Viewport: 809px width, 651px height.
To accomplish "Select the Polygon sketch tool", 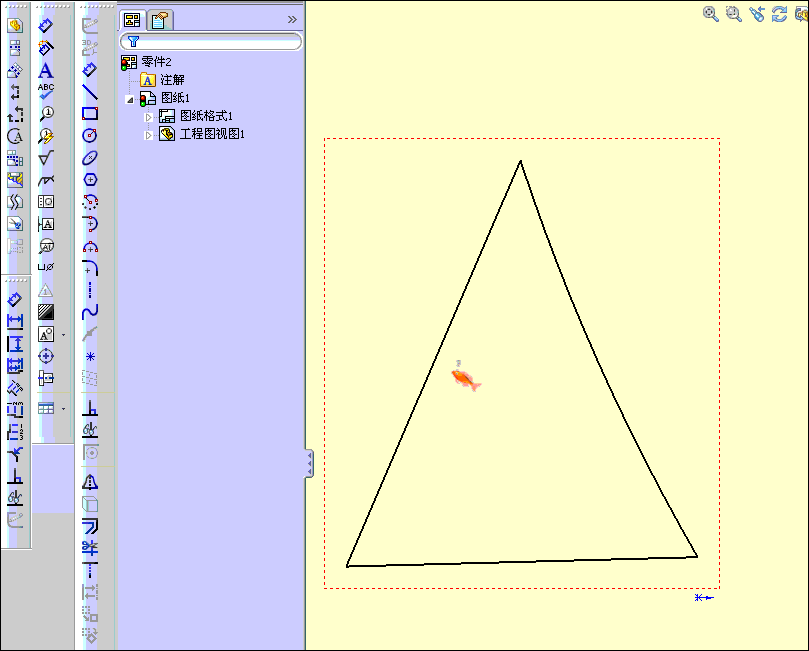I will 90,180.
